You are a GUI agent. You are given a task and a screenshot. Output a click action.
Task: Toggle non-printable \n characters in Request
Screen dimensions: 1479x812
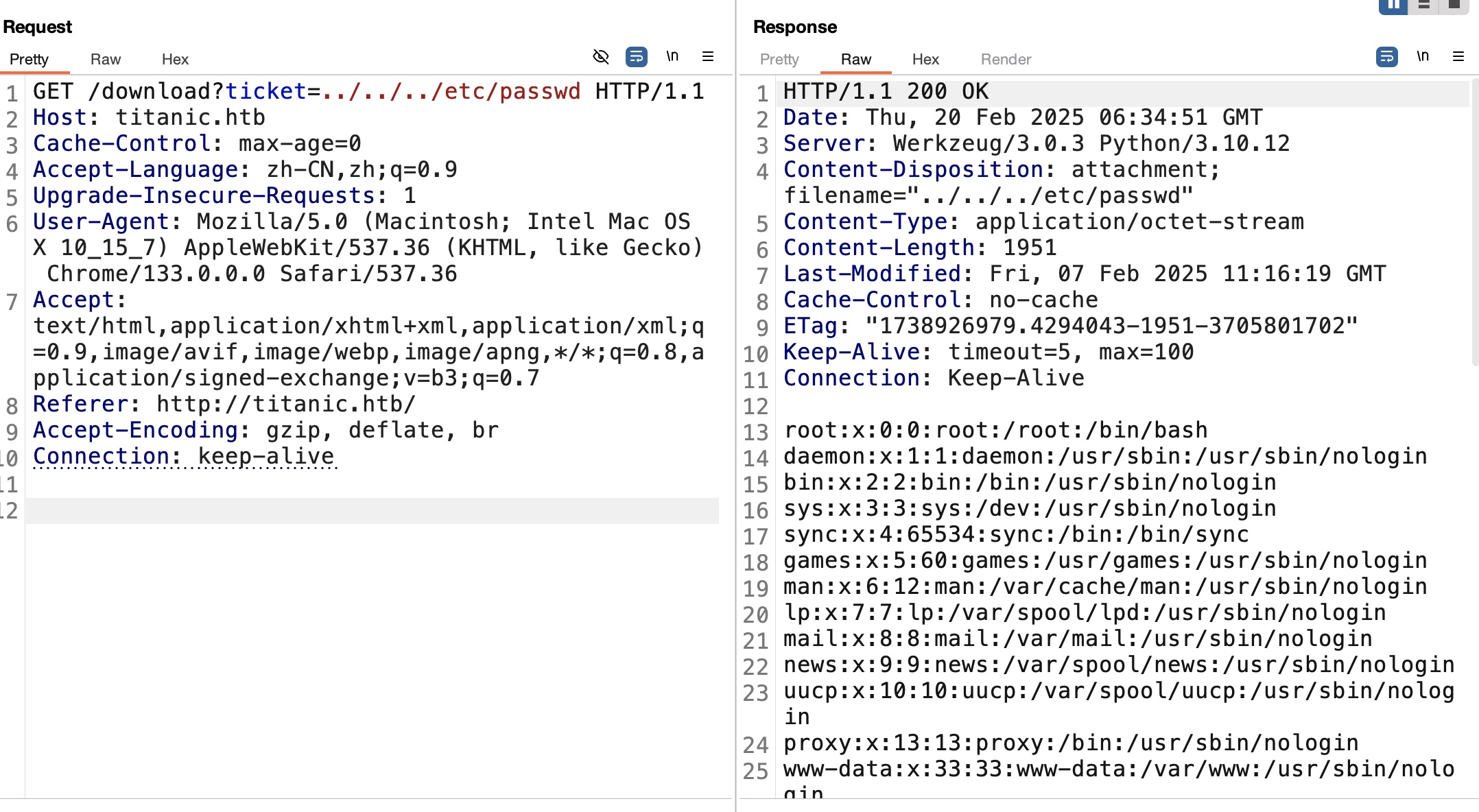[x=672, y=56]
